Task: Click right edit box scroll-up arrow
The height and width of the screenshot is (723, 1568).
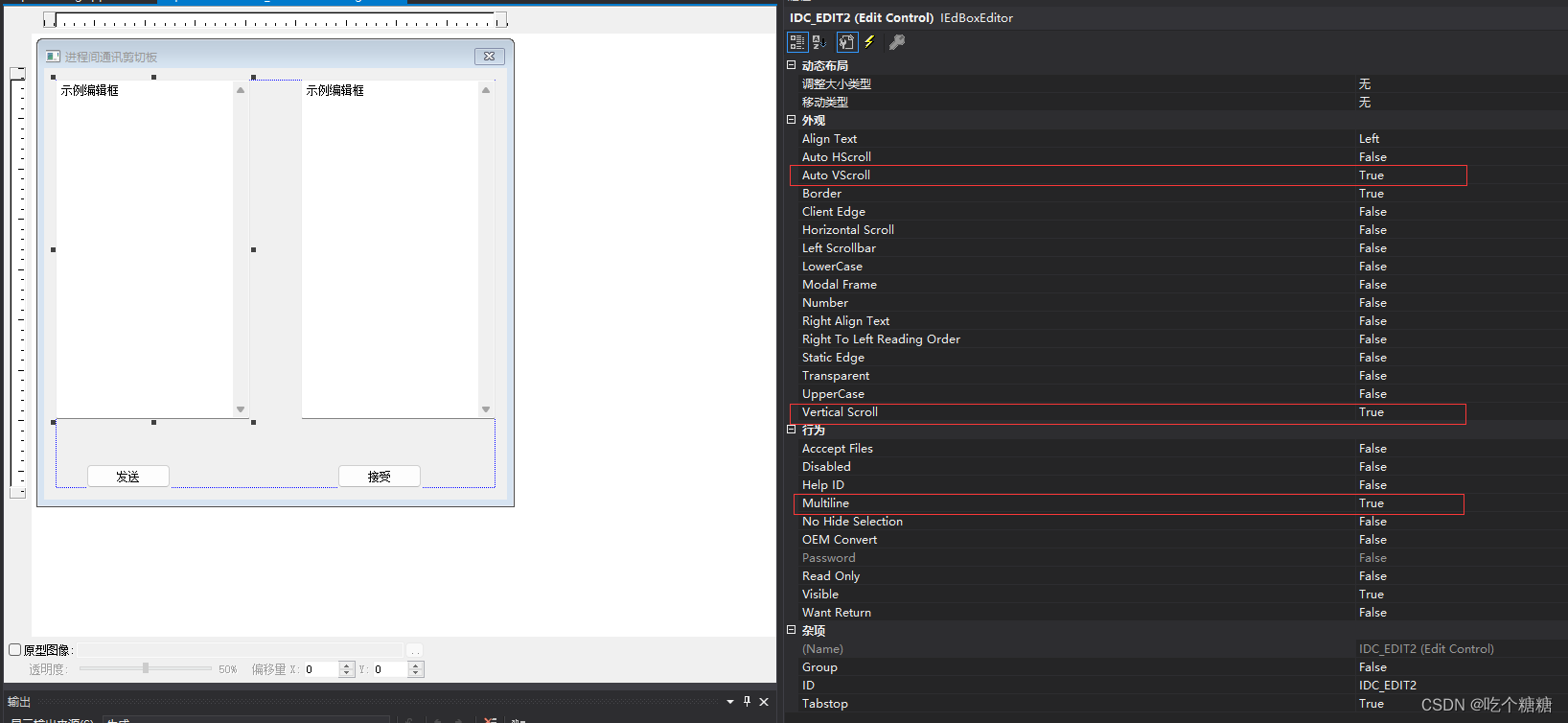Action: click(x=486, y=90)
